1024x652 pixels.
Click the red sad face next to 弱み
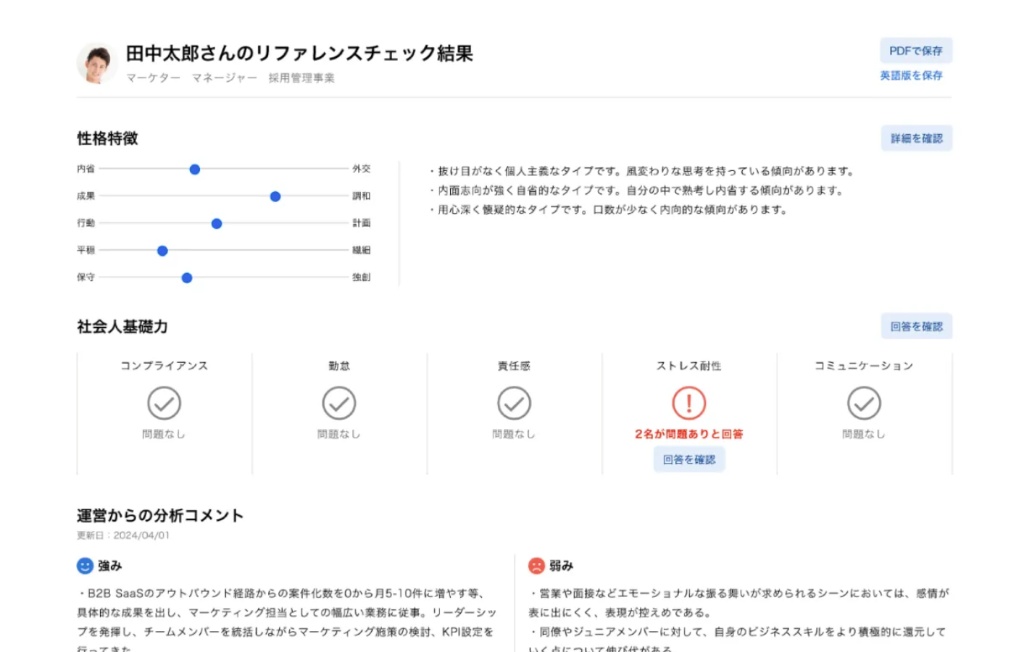click(x=537, y=566)
